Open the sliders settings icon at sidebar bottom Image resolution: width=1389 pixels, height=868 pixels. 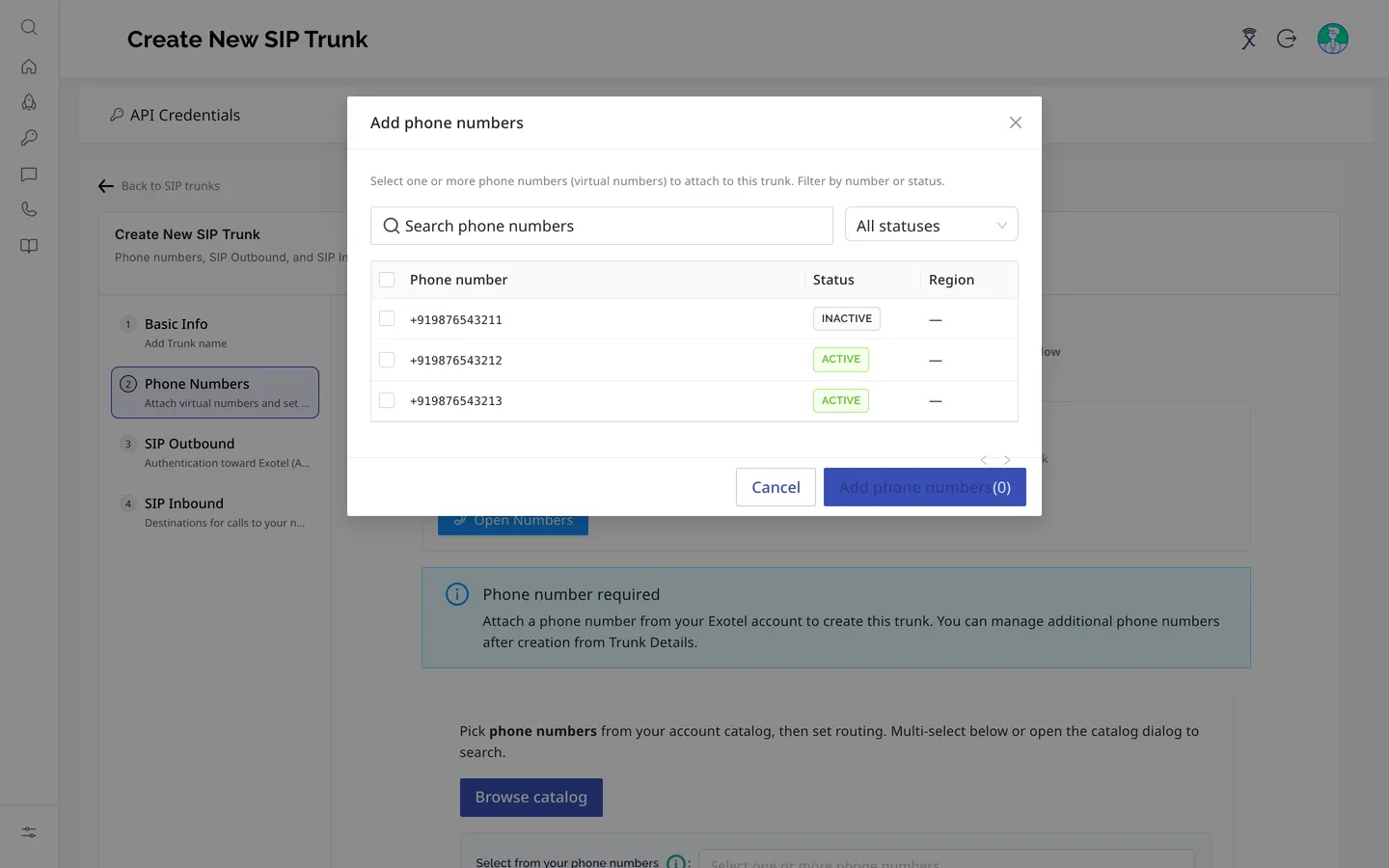coord(29,832)
